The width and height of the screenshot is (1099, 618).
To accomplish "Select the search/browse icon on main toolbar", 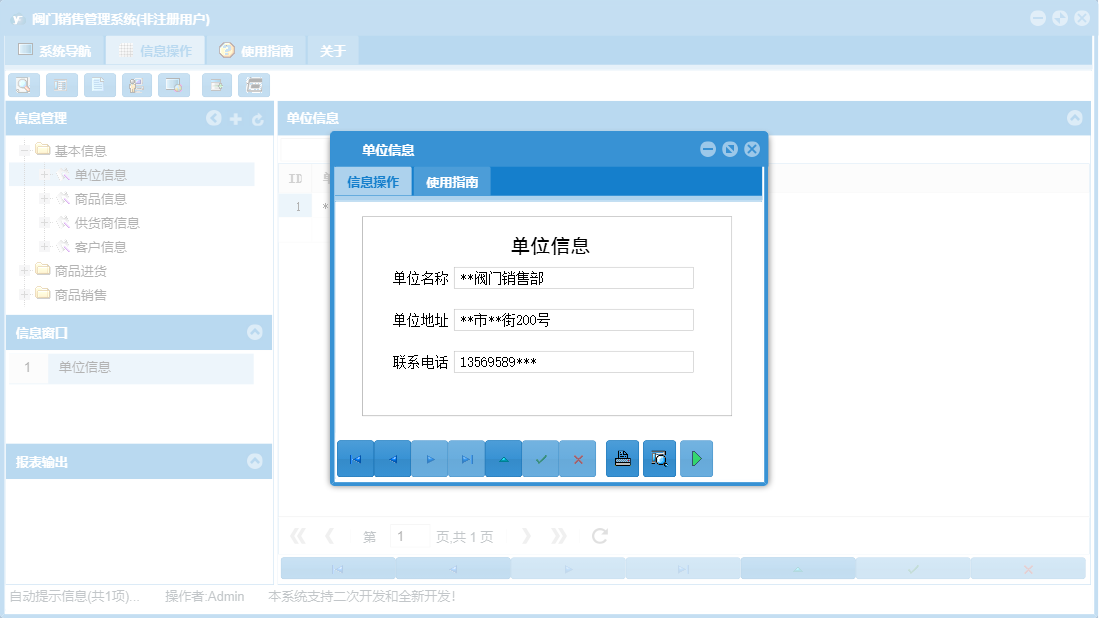I will click(24, 85).
